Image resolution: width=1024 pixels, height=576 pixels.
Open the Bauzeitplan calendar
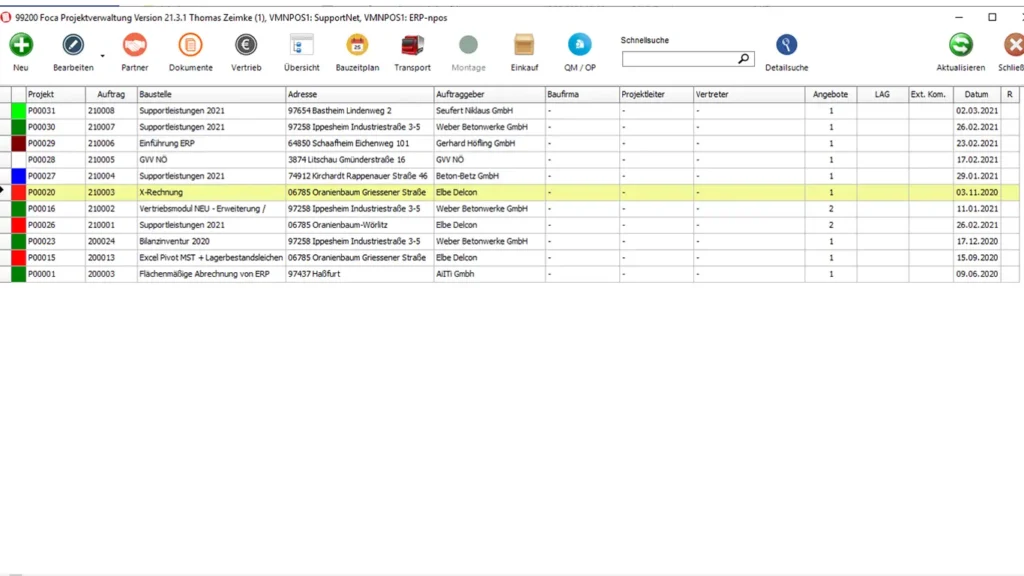357,46
